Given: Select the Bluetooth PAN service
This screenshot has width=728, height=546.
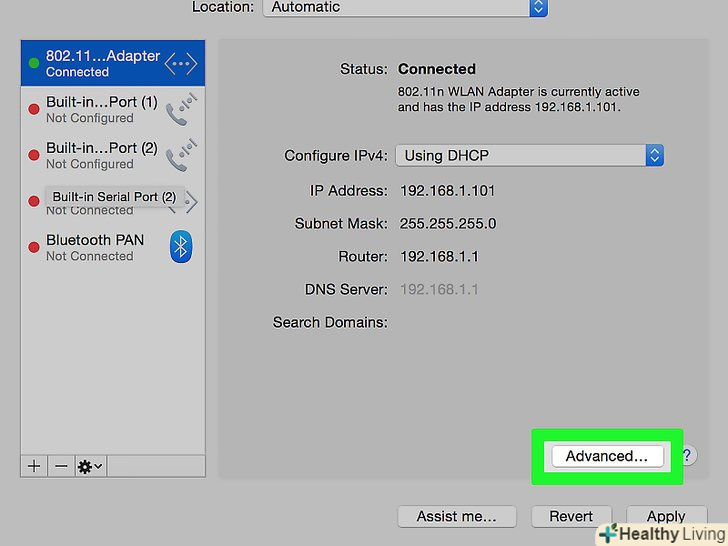Looking at the screenshot, I should 113,247.
